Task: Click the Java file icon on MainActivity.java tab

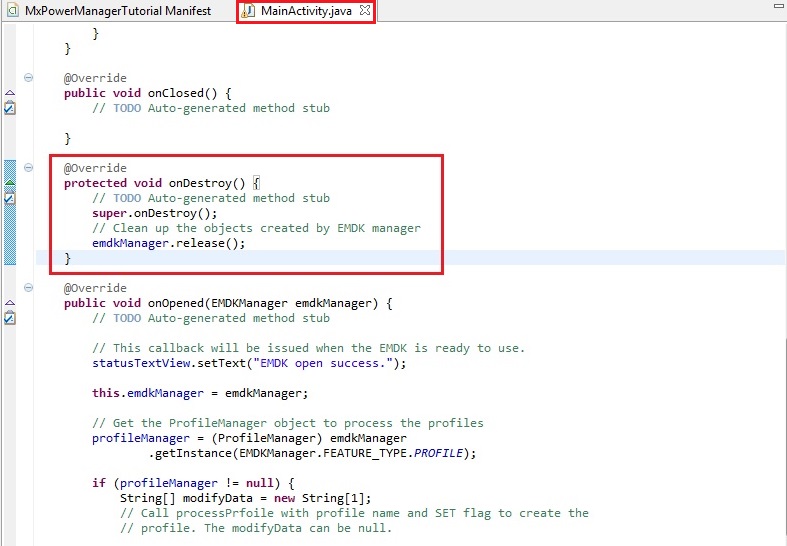Action: click(248, 11)
